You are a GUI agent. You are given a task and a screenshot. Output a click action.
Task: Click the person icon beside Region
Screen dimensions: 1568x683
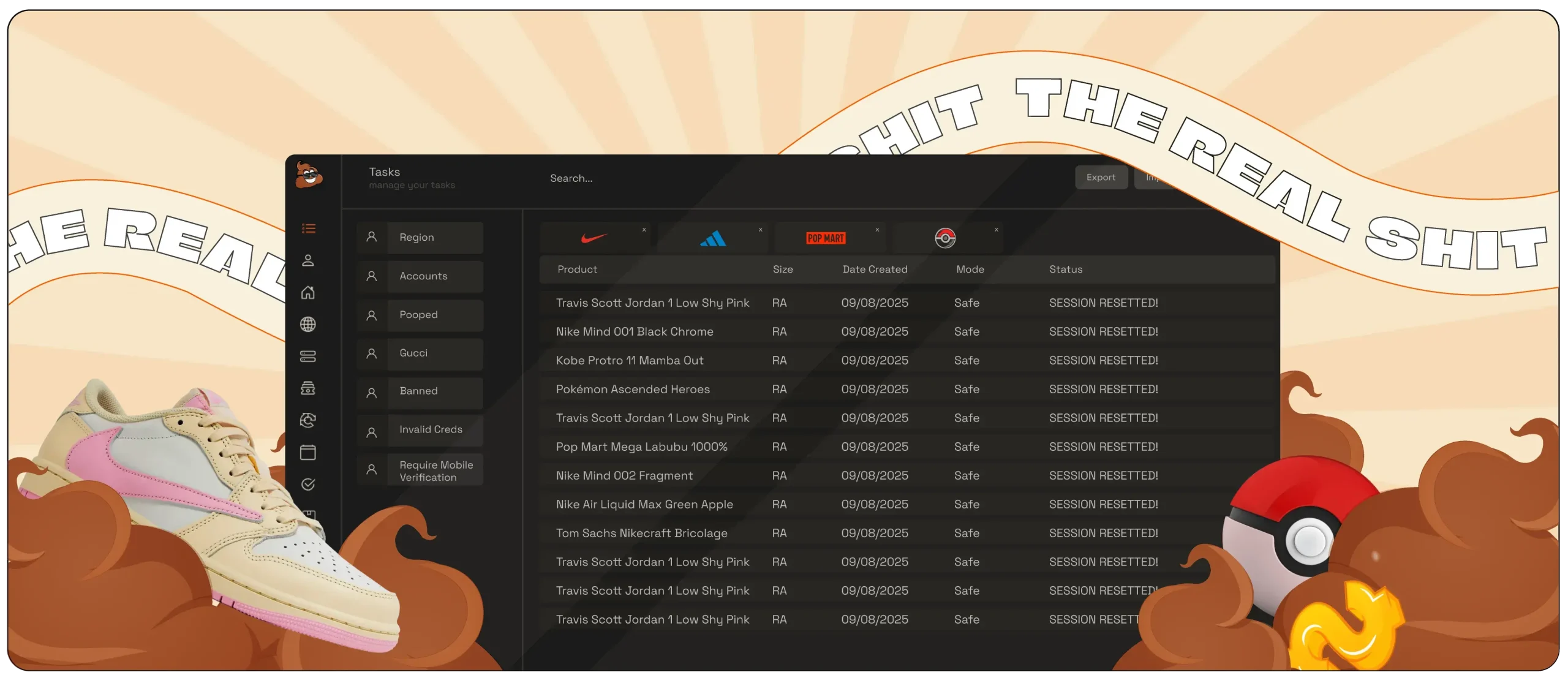pyautogui.click(x=371, y=237)
